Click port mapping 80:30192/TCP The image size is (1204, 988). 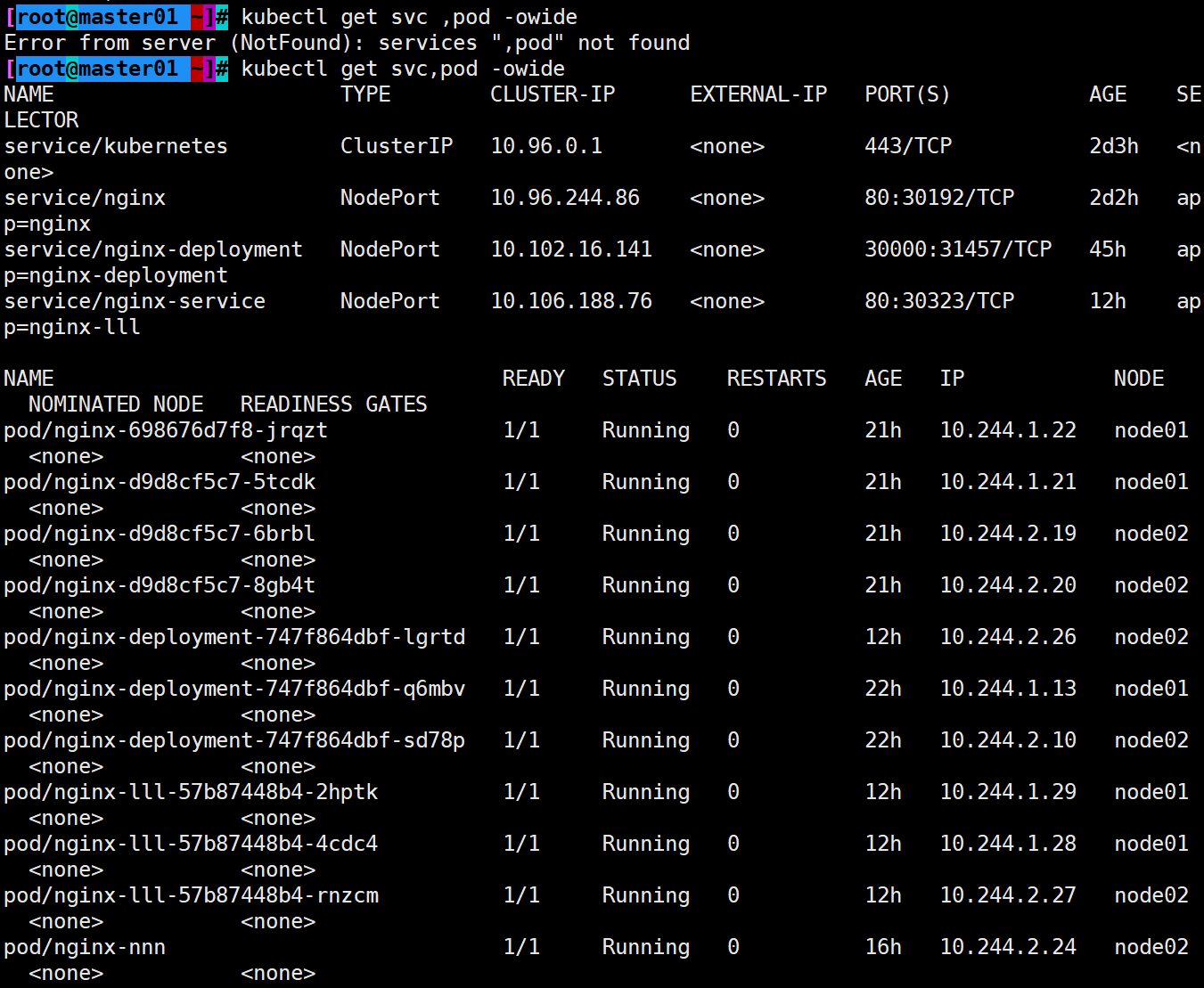point(939,198)
